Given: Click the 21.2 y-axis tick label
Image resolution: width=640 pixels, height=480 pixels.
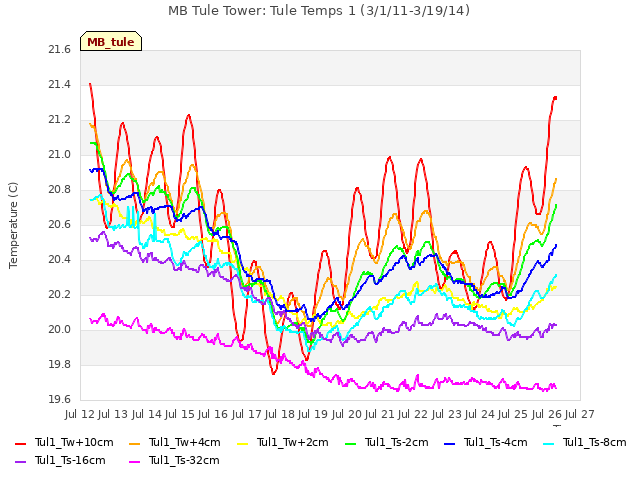Looking at the screenshot, I should coord(60,120).
